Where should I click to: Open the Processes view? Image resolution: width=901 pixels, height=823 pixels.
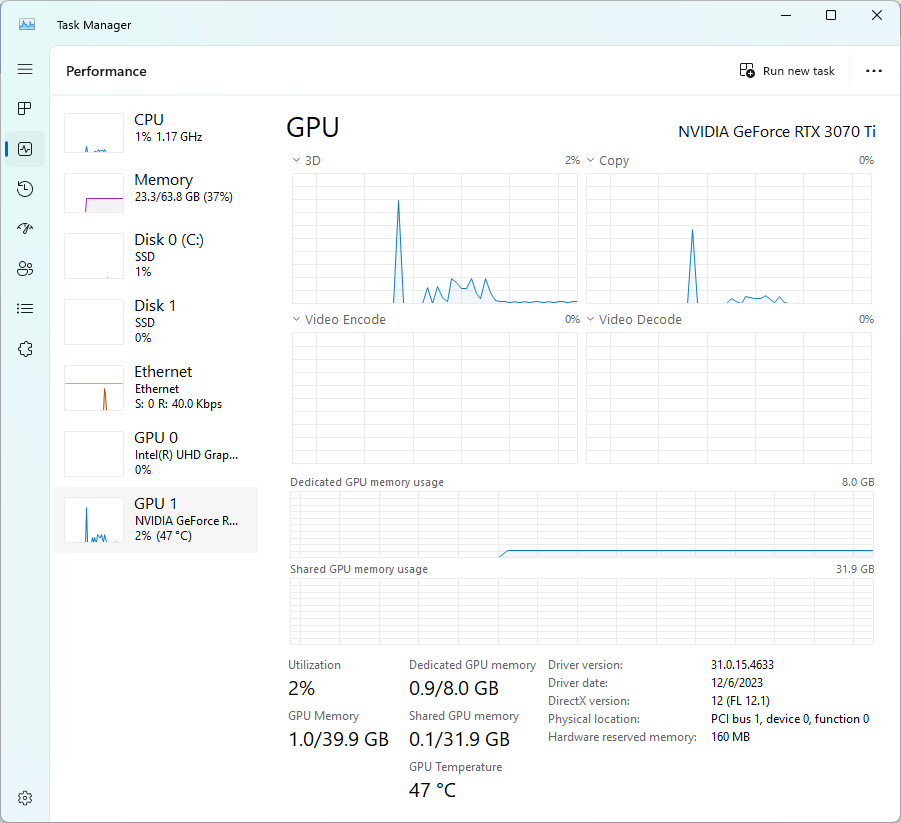[25, 108]
